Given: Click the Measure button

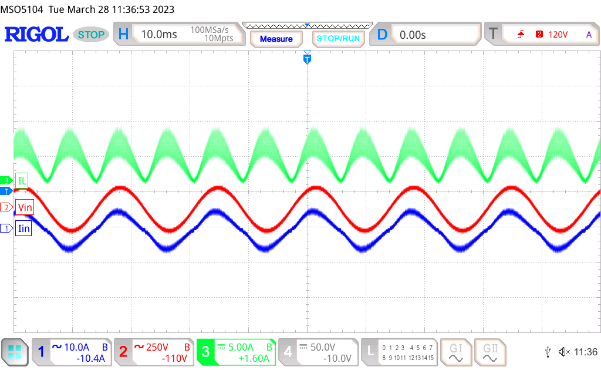Looking at the screenshot, I should pyautogui.click(x=276, y=39).
